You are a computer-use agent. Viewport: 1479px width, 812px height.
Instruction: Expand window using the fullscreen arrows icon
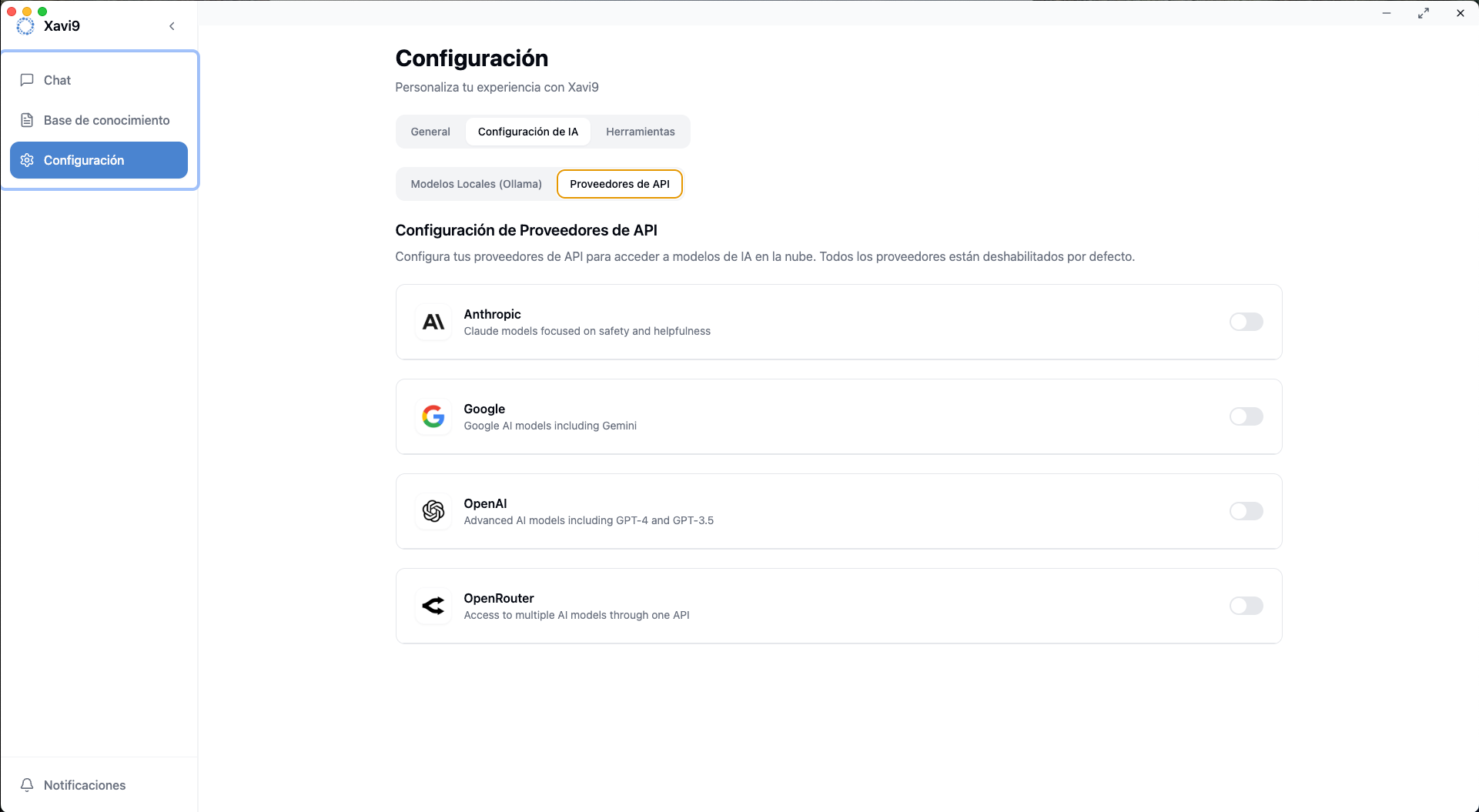point(1424,13)
